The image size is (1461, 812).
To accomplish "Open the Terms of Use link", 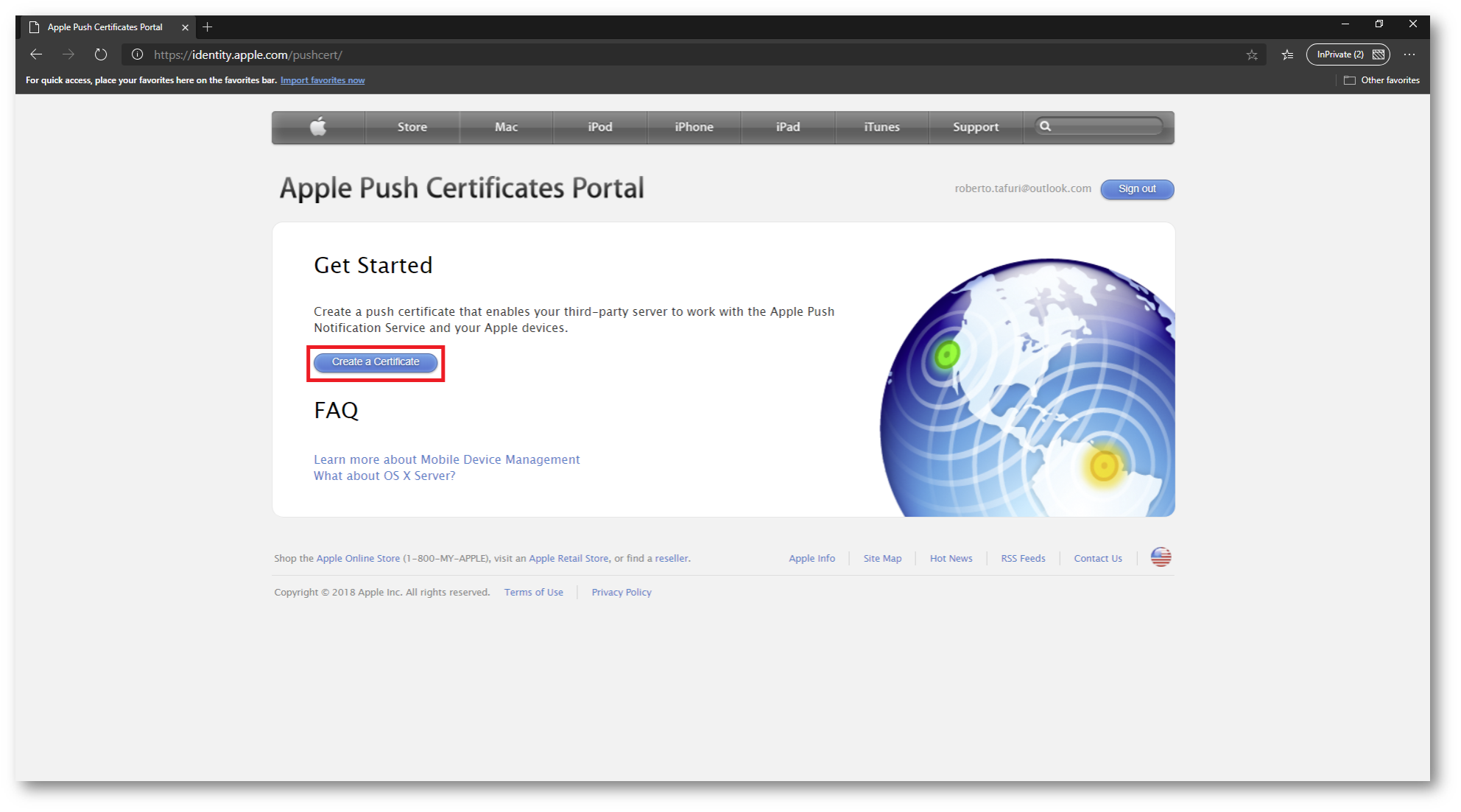I will click(x=534, y=593).
